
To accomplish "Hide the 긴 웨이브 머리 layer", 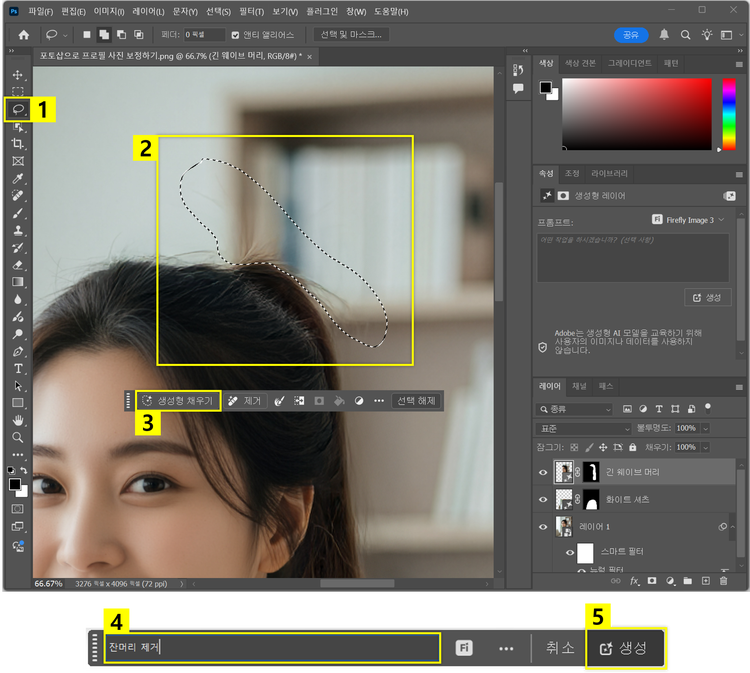I will 544,471.
